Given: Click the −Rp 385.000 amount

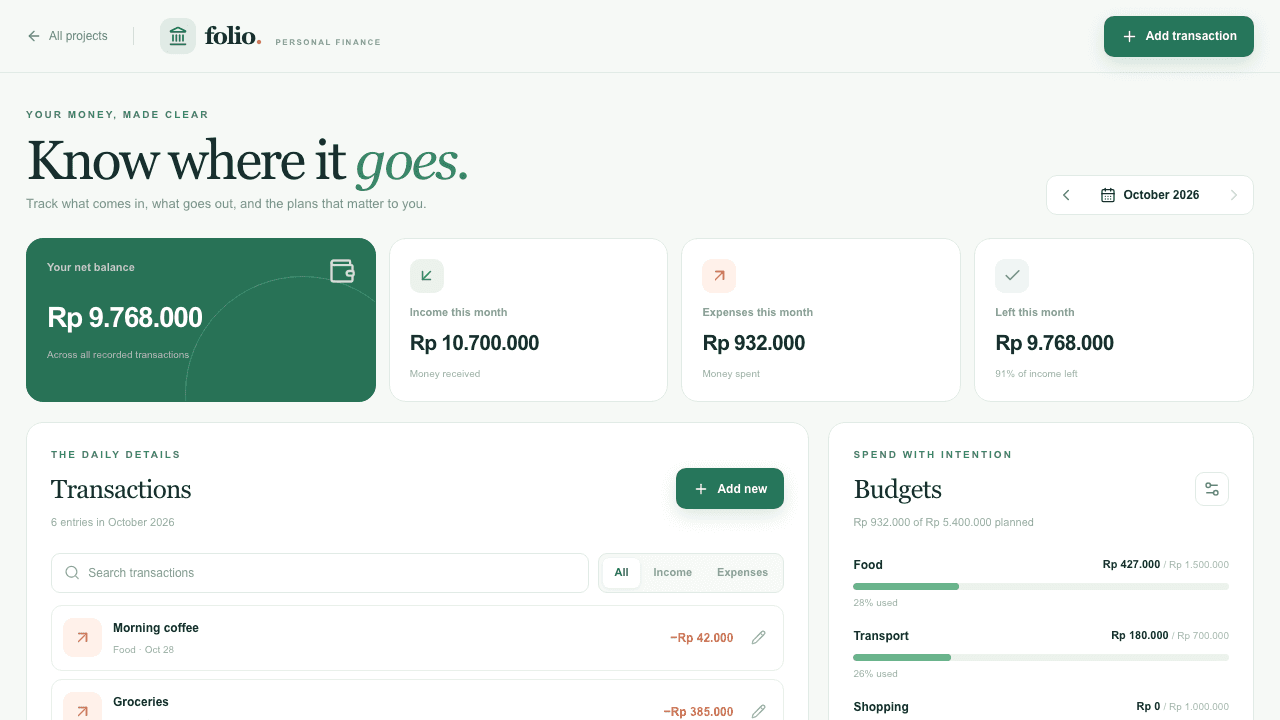Looking at the screenshot, I should [698, 712].
